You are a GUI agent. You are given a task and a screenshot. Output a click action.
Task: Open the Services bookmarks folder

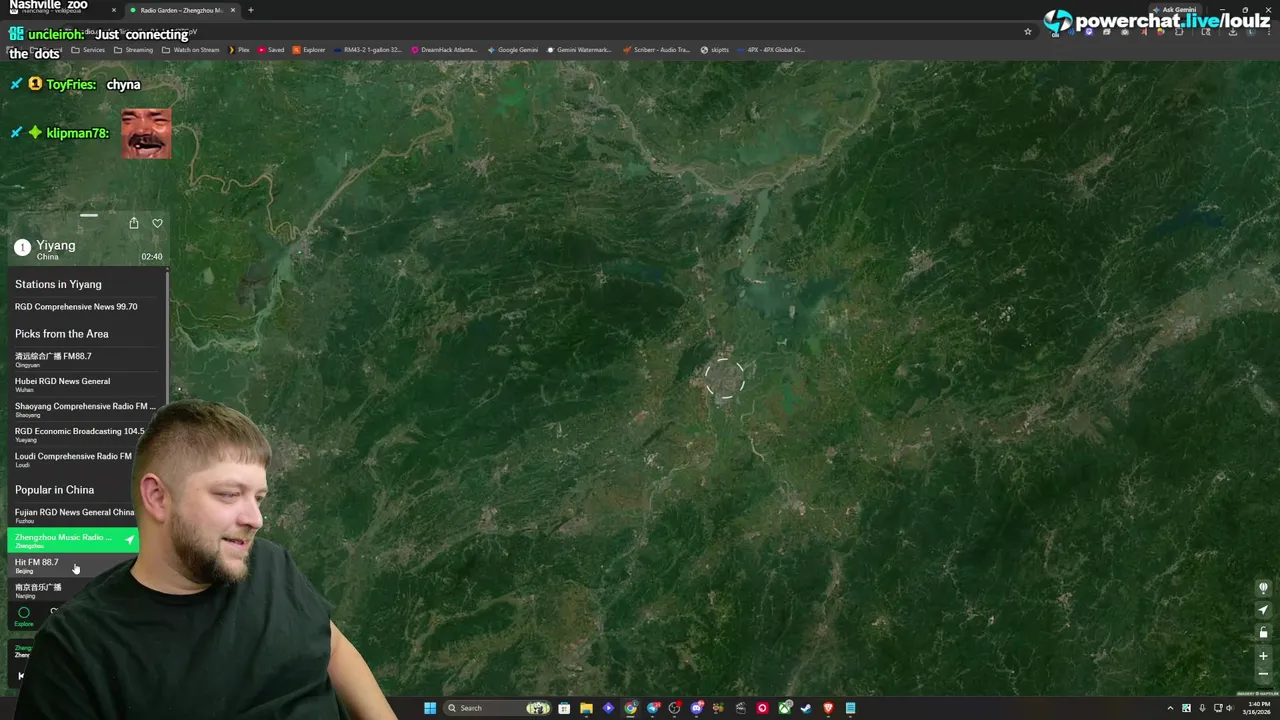pyautogui.click(x=88, y=50)
